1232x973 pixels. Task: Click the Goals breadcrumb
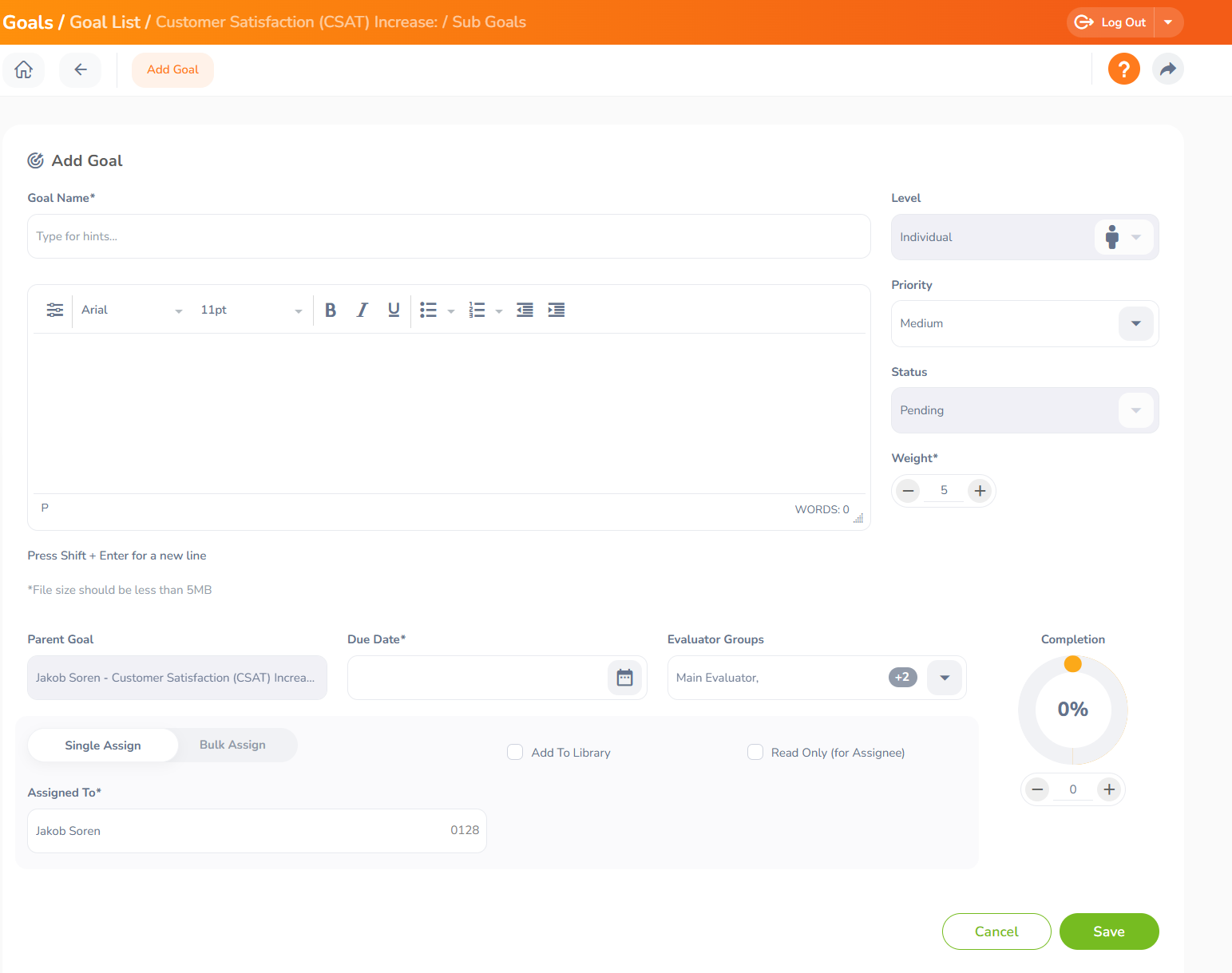28,22
